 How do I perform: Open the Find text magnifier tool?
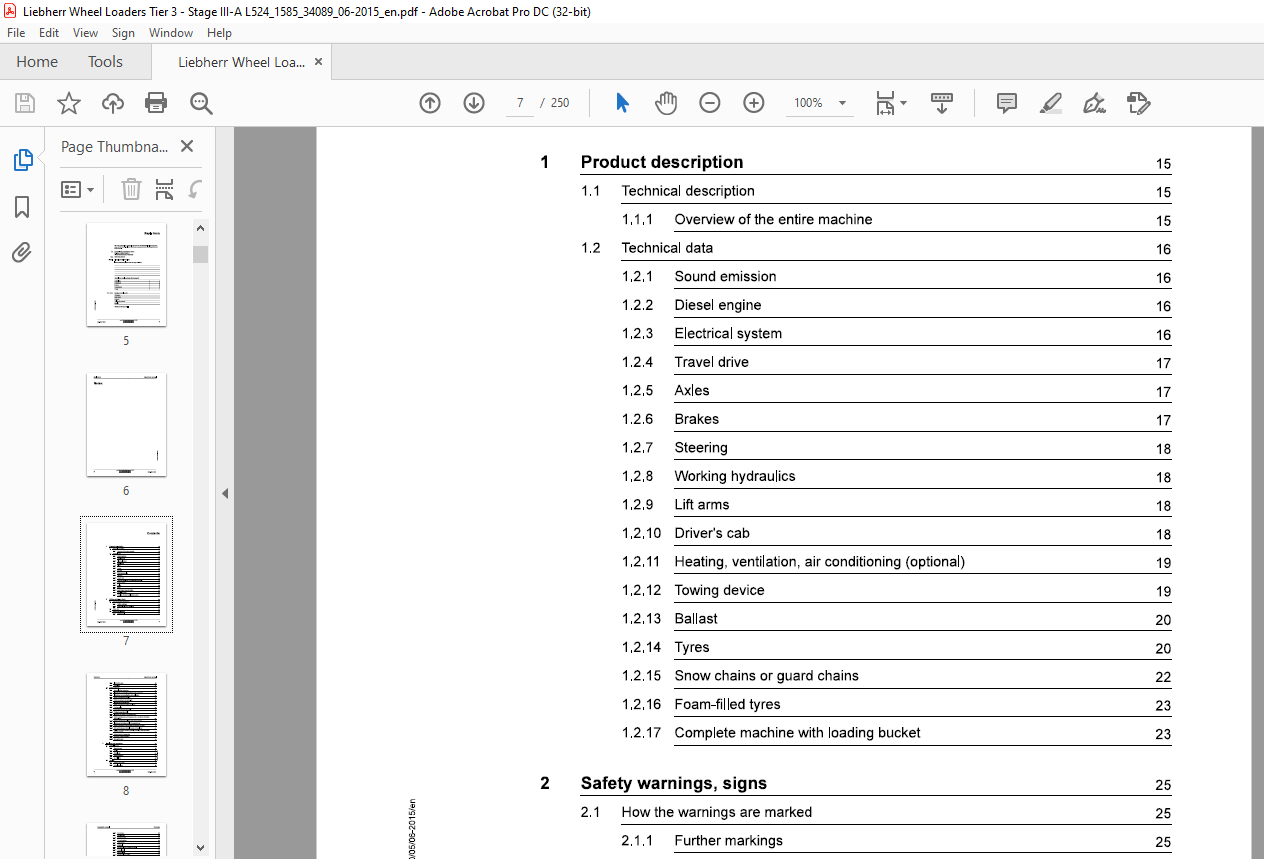201,103
